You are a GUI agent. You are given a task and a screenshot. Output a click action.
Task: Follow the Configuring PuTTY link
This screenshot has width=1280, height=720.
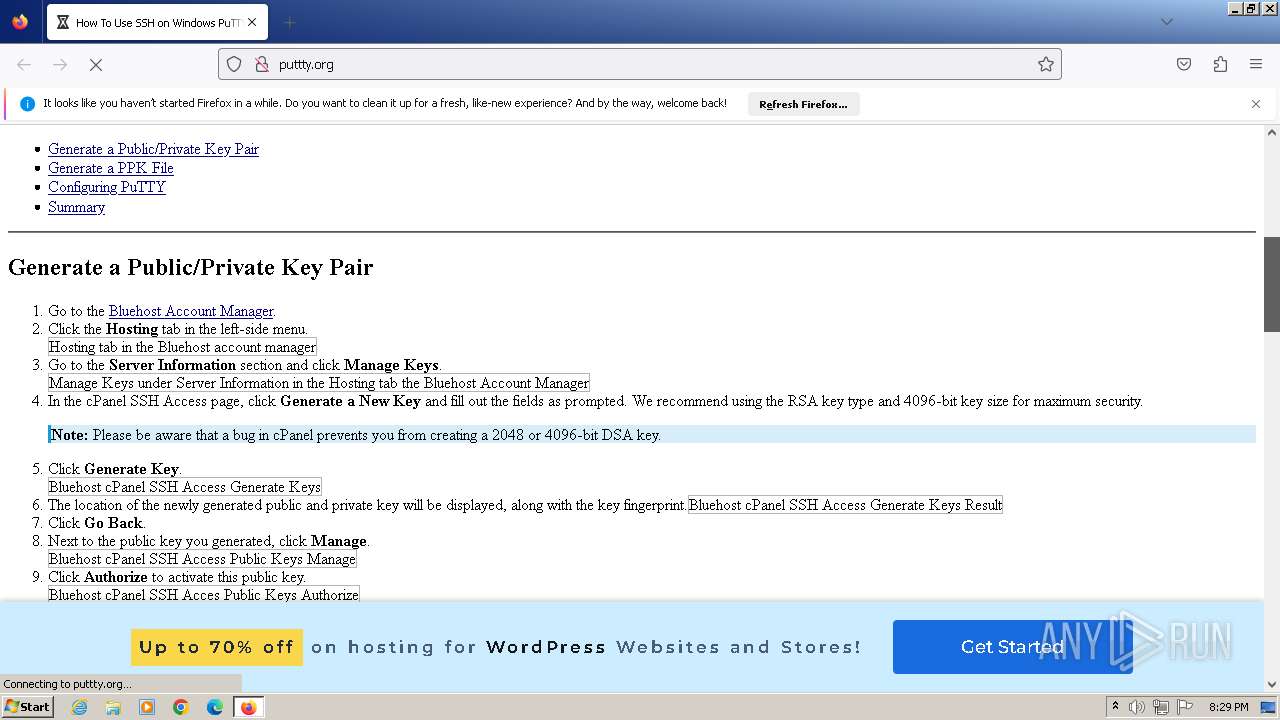click(x=107, y=187)
